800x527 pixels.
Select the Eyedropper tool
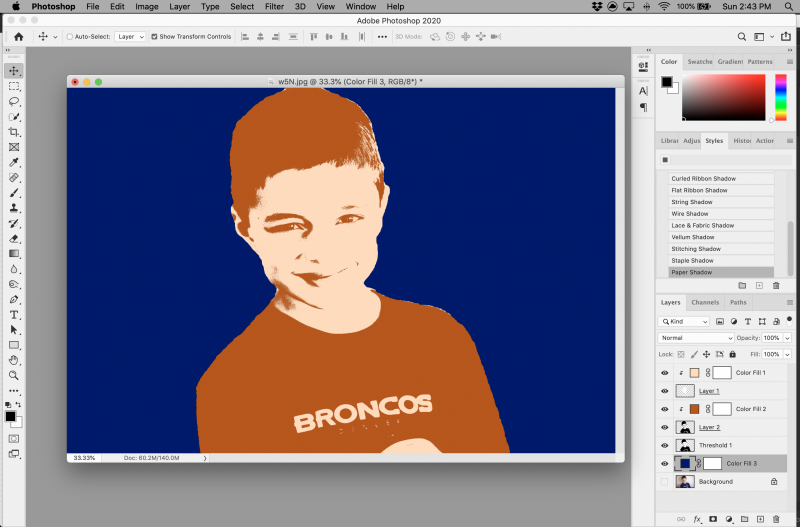(14, 162)
